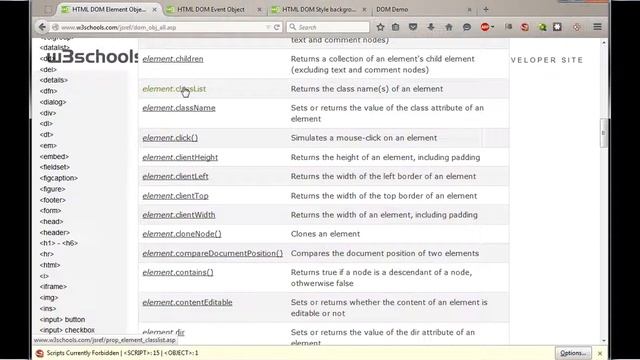Select <input> checkbox in the sidebar

coord(67,330)
